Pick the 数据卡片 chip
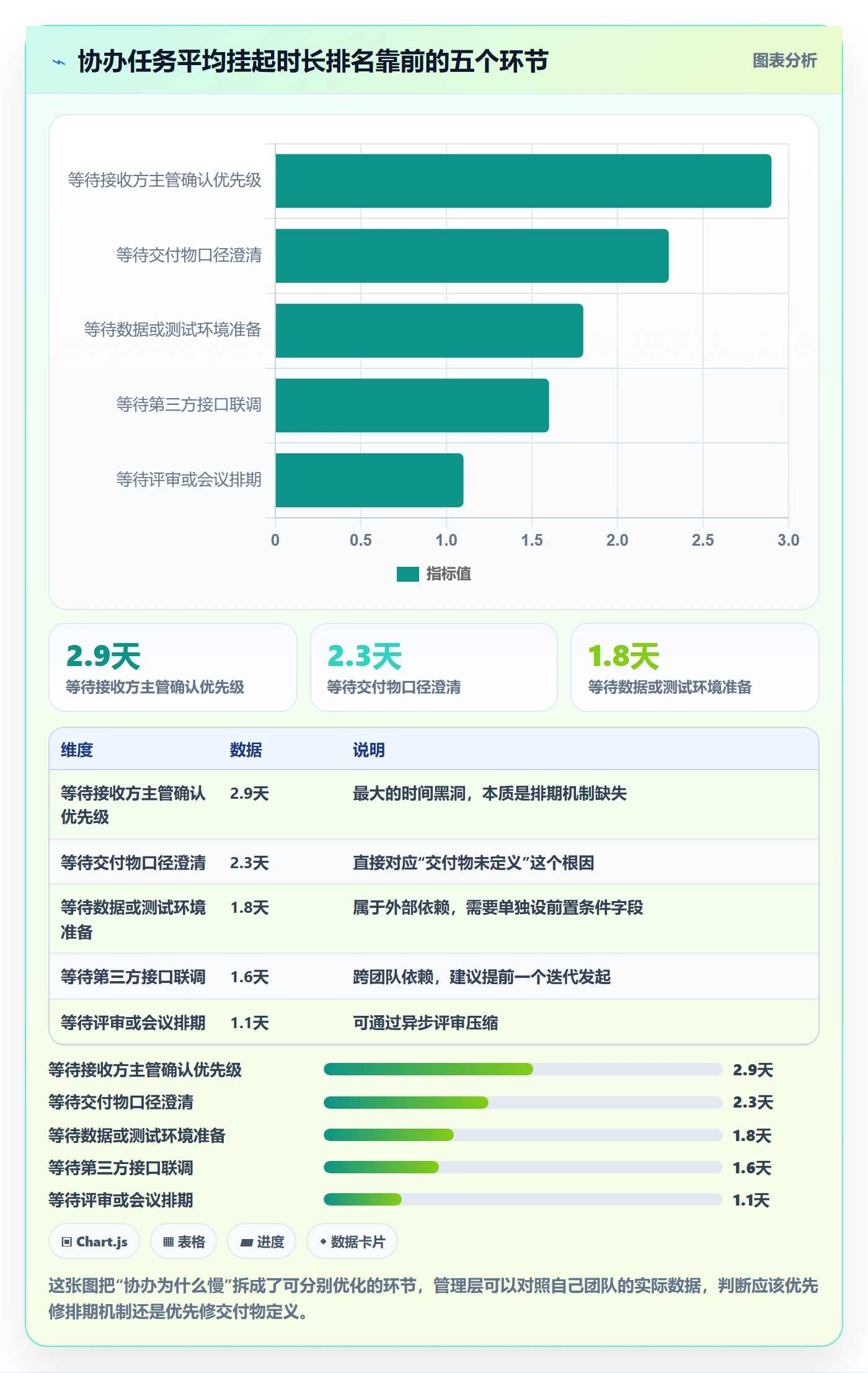 [352, 1242]
